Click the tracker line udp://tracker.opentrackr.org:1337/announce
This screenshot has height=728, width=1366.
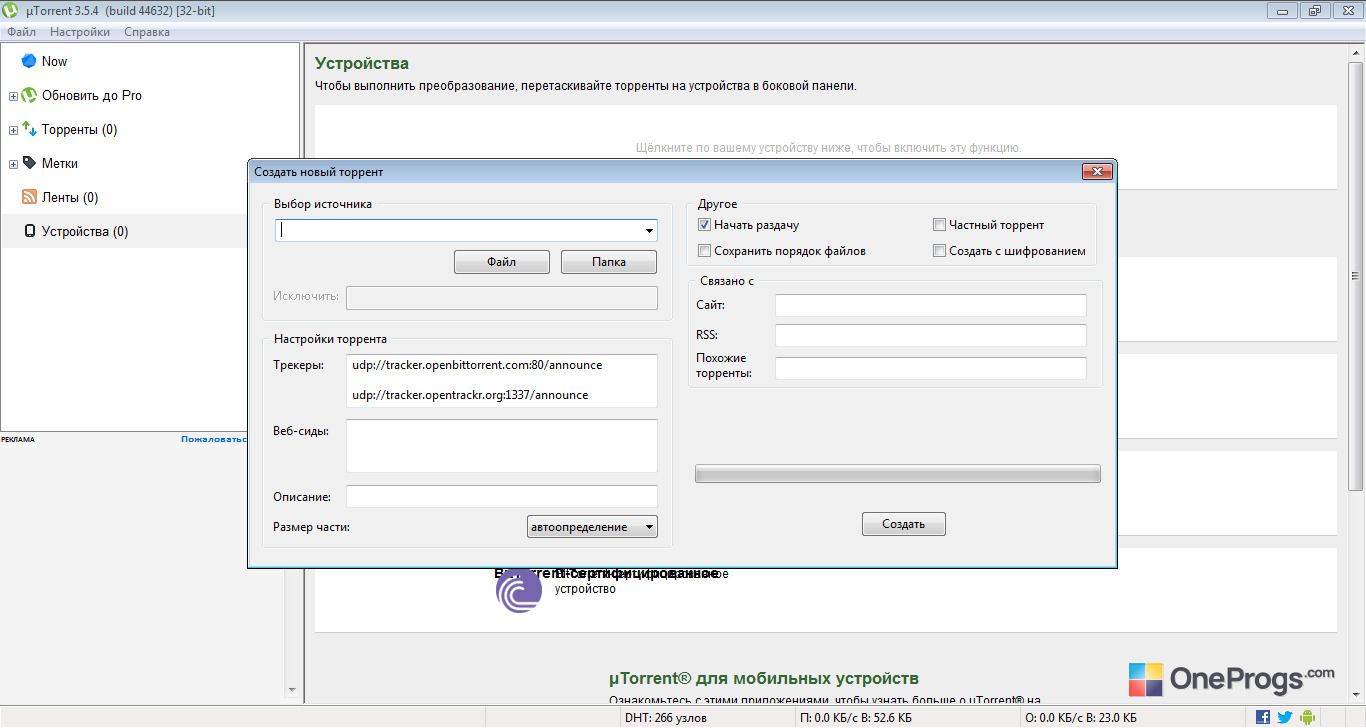tap(470, 395)
